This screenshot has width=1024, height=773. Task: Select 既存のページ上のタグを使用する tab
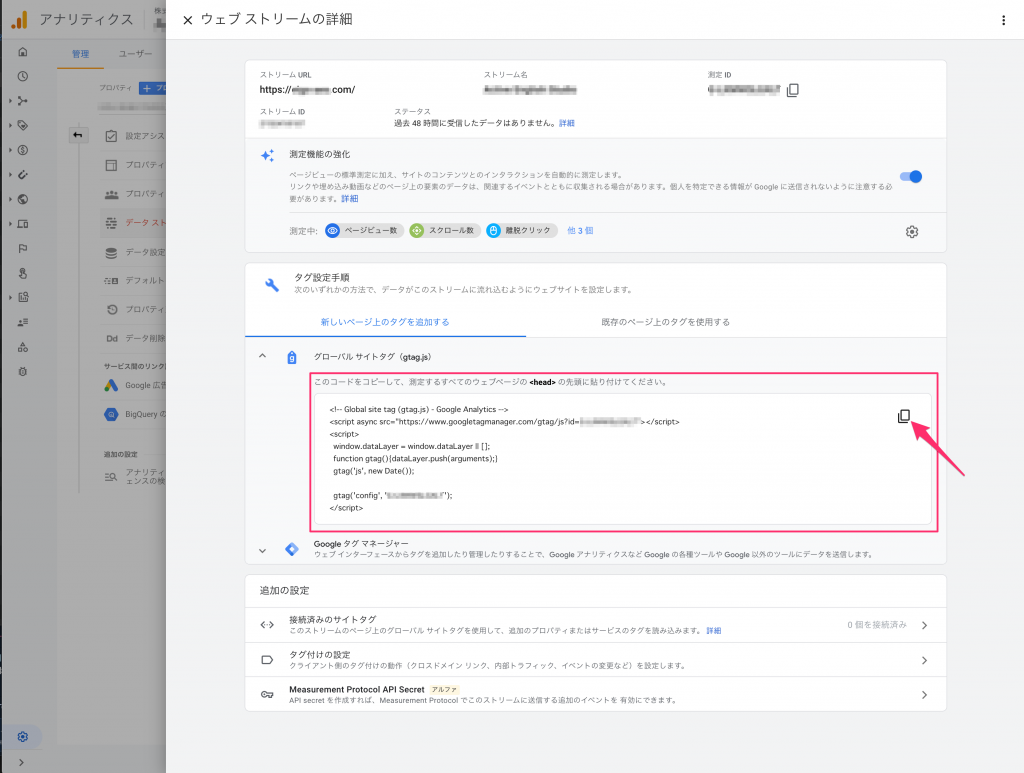(x=665, y=322)
